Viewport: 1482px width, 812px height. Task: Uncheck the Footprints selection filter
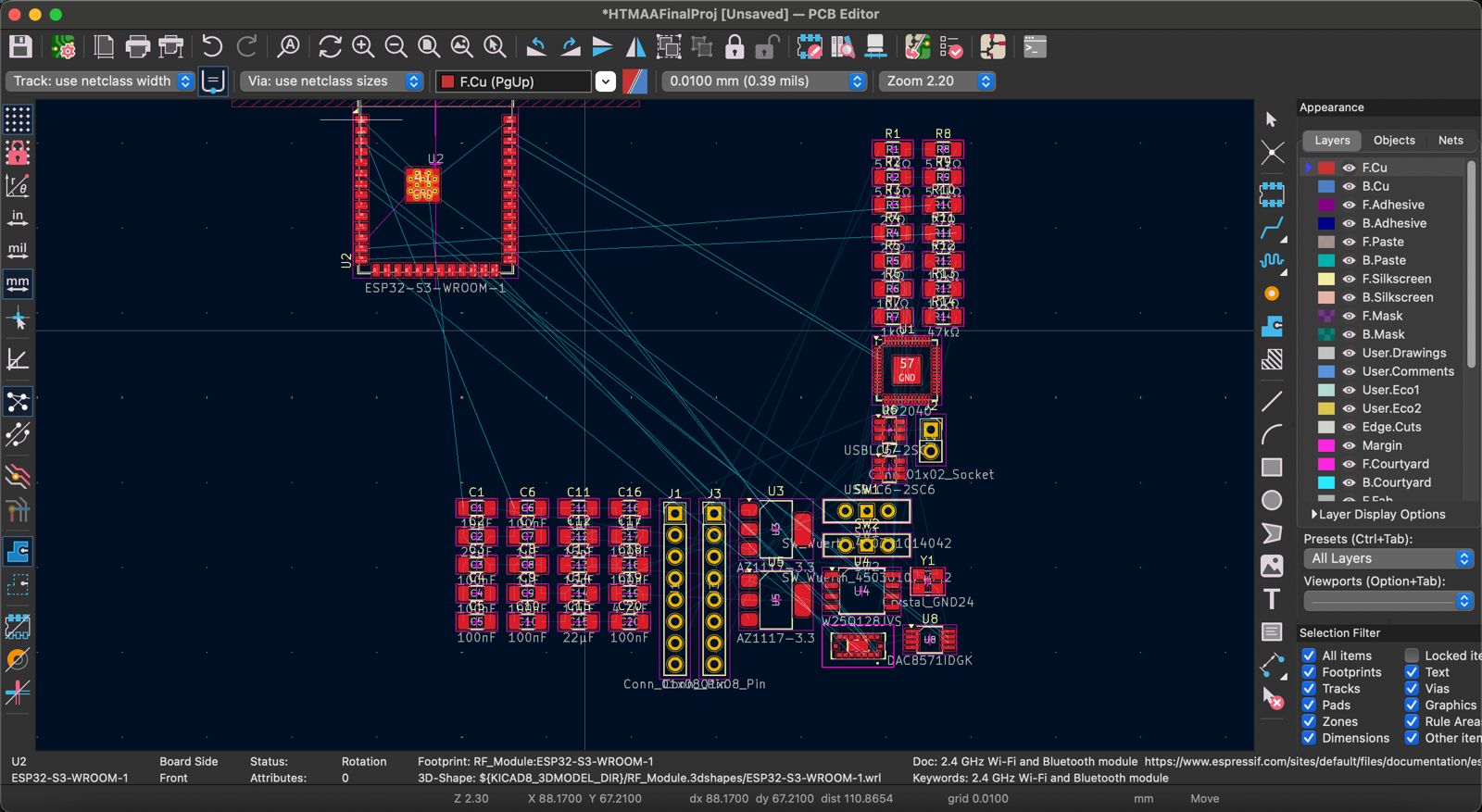click(x=1309, y=672)
